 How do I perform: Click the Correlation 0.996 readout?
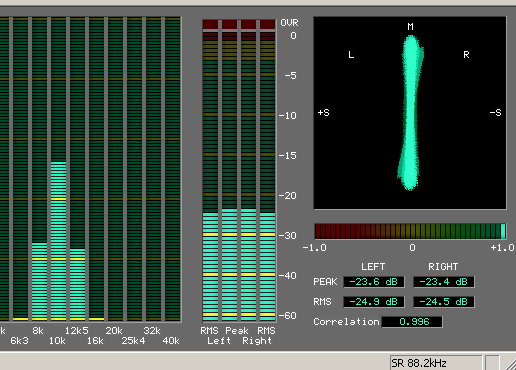[x=412, y=322]
